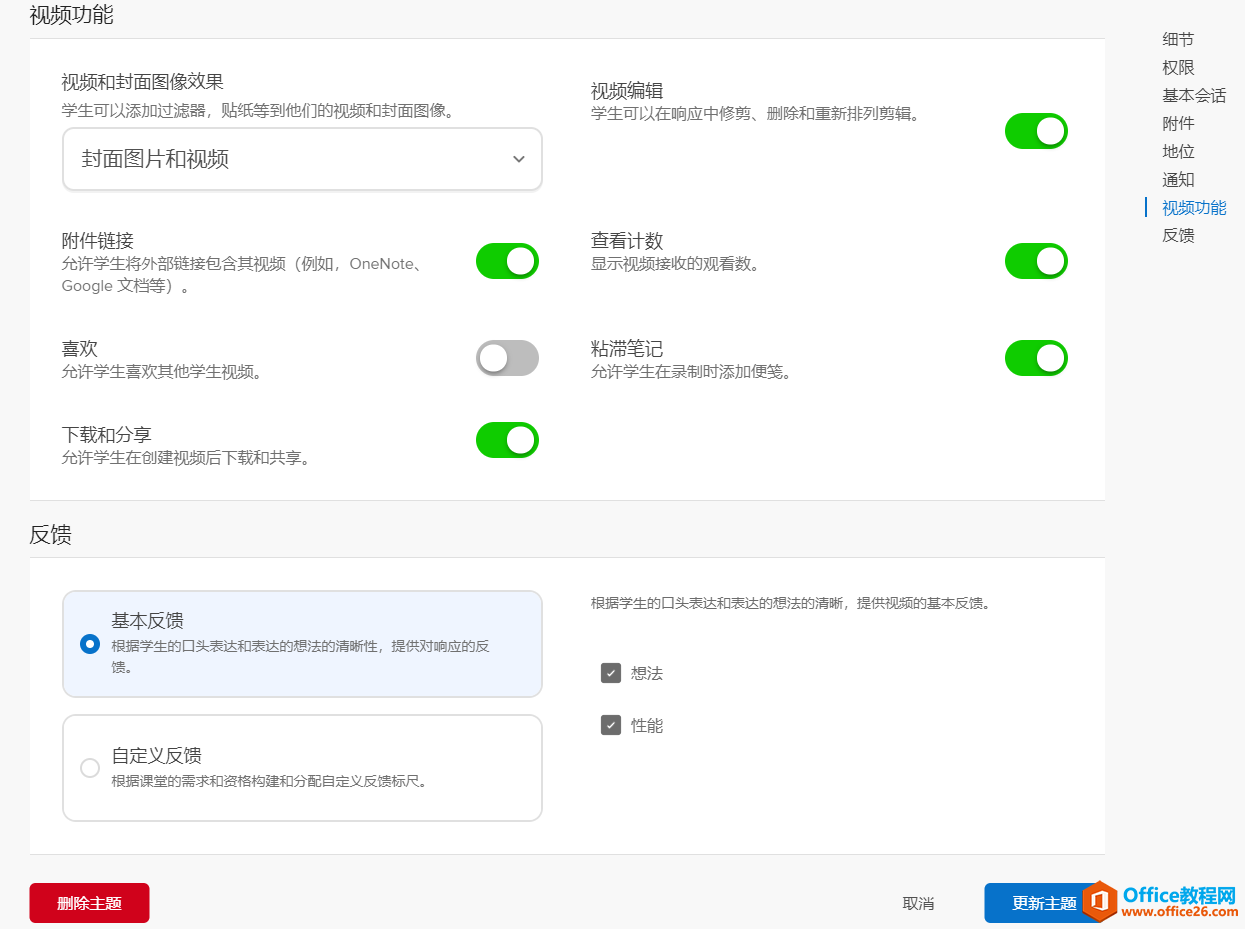Select 通知 in the side navigation
The image size is (1245, 929).
pyautogui.click(x=1177, y=180)
